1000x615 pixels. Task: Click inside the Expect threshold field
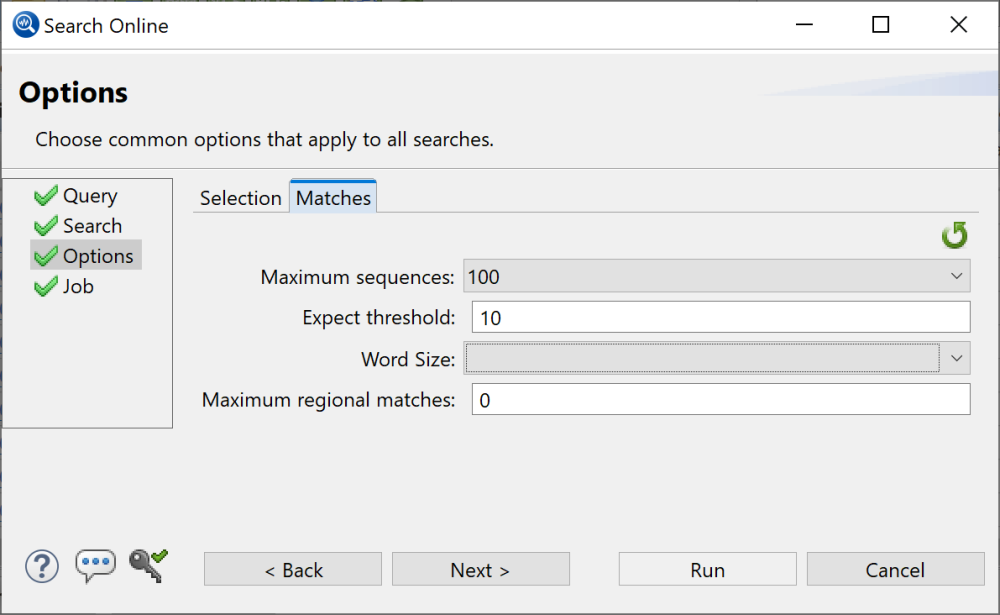tap(720, 317)
